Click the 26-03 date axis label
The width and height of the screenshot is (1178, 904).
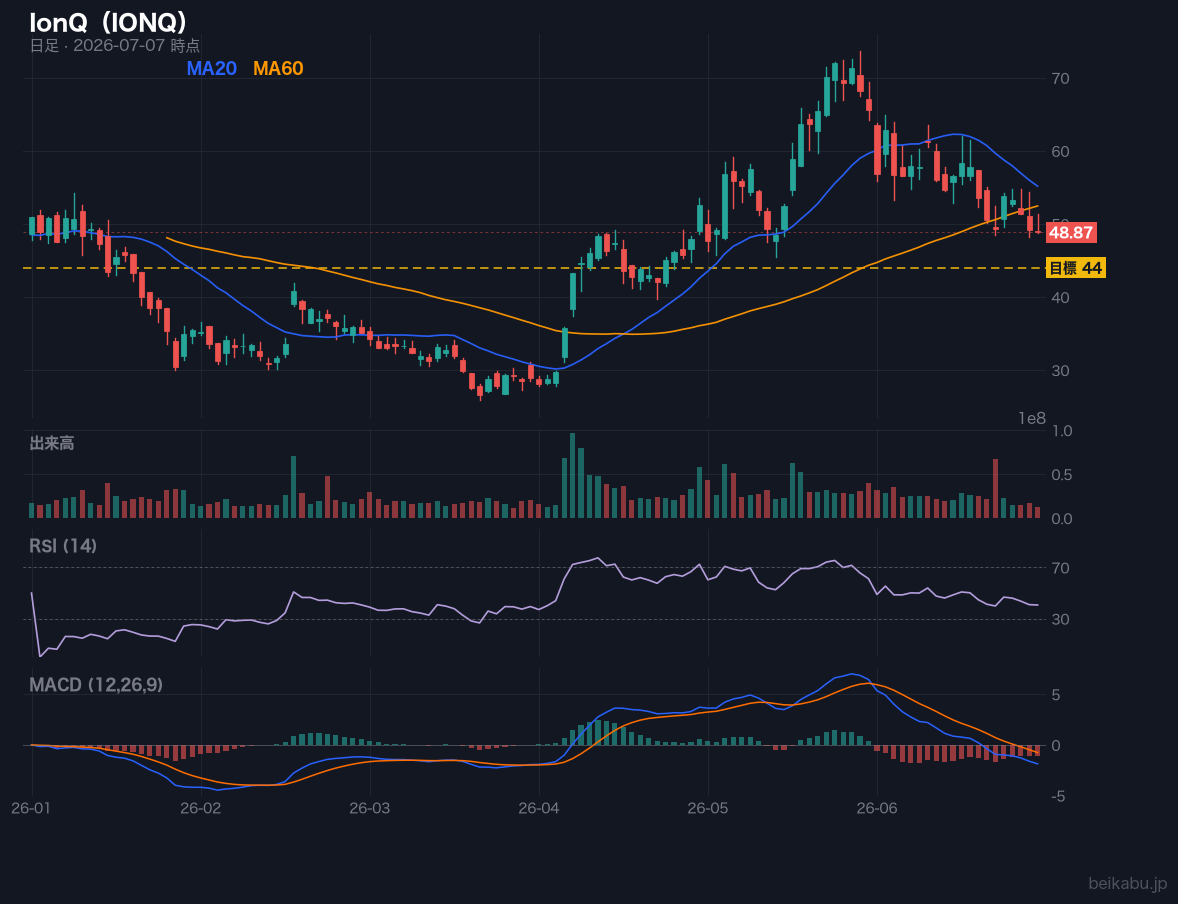(370, 809)
